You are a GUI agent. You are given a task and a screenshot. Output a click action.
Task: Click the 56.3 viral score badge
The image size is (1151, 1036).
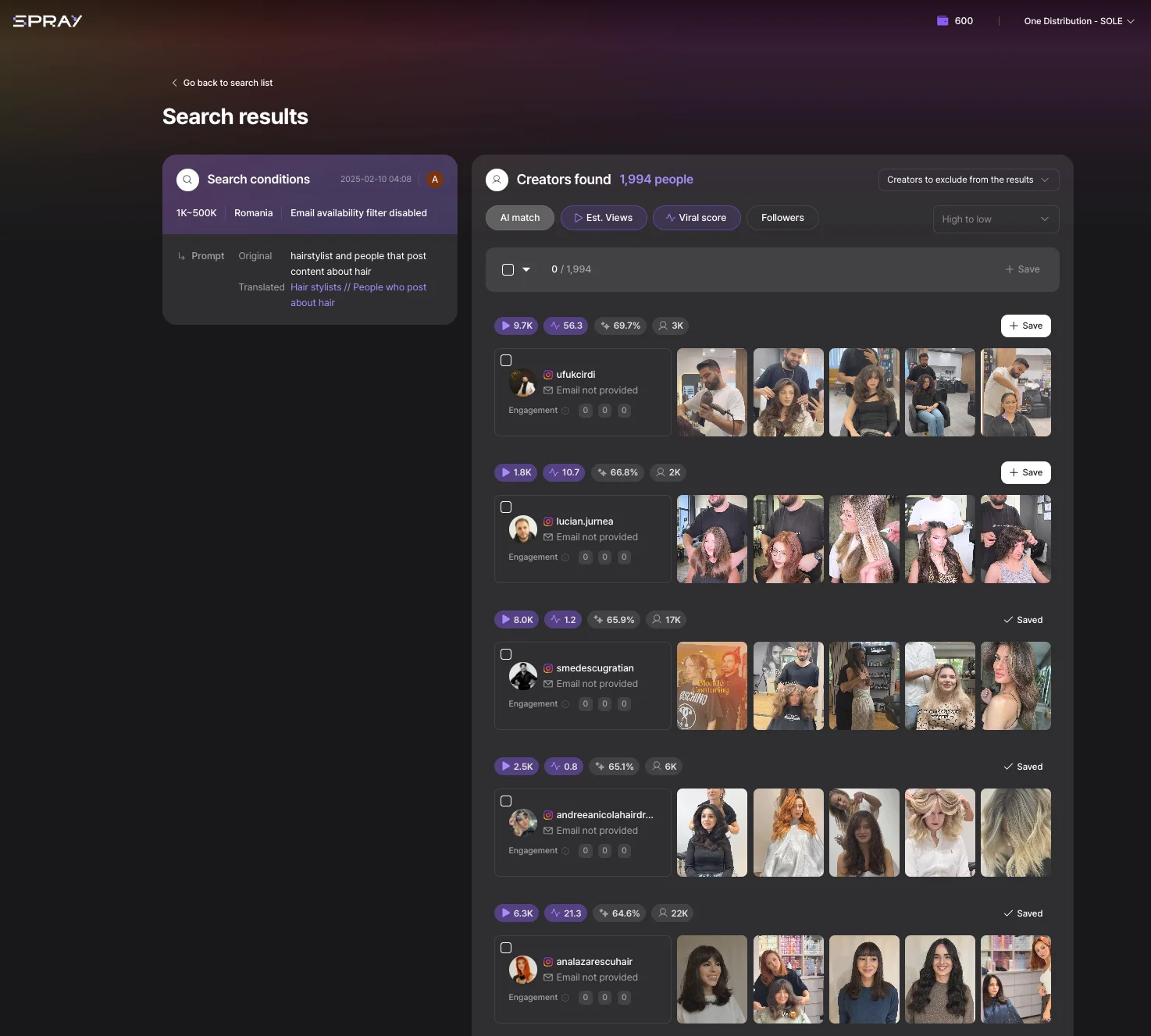coord(566,326)
